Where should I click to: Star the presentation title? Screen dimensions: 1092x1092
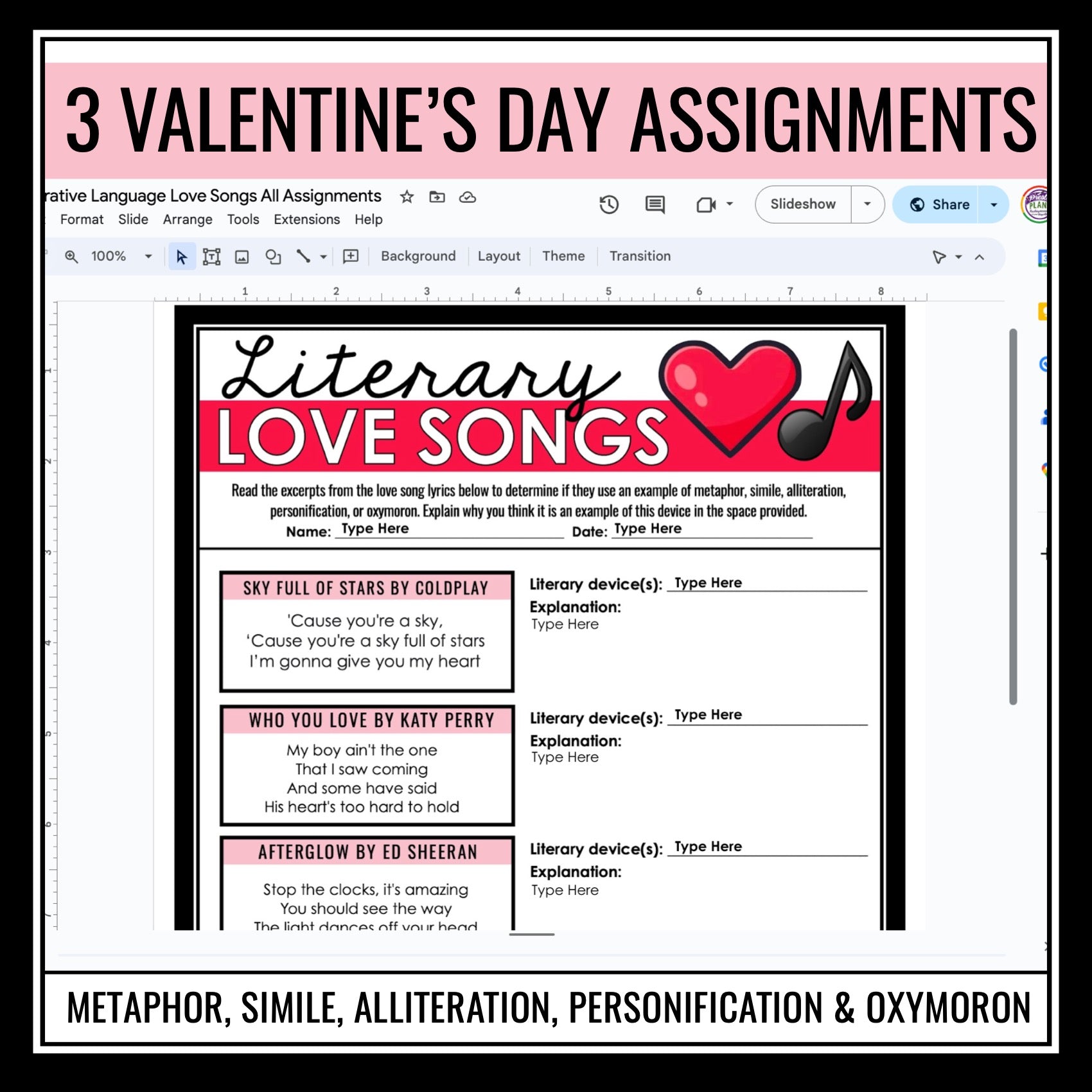[407, 197]
